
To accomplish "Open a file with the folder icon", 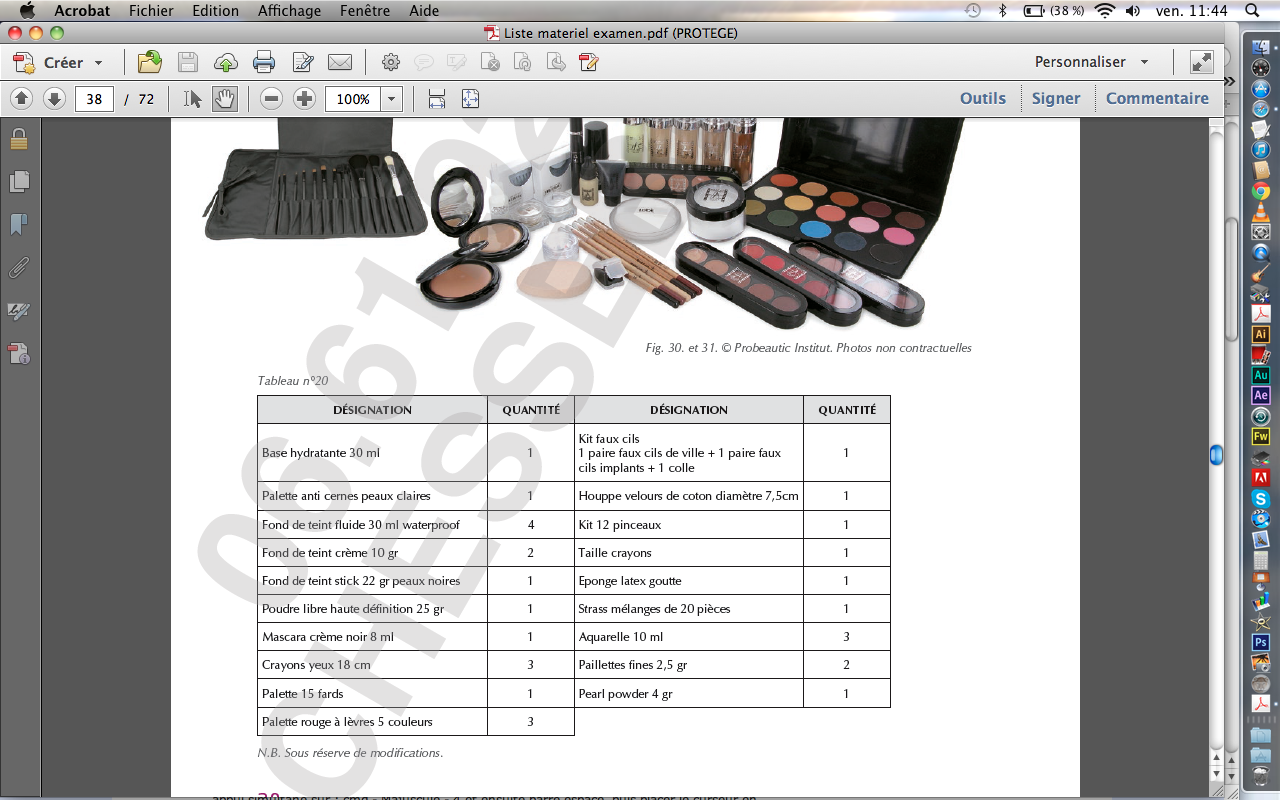I will pos(150,62).
